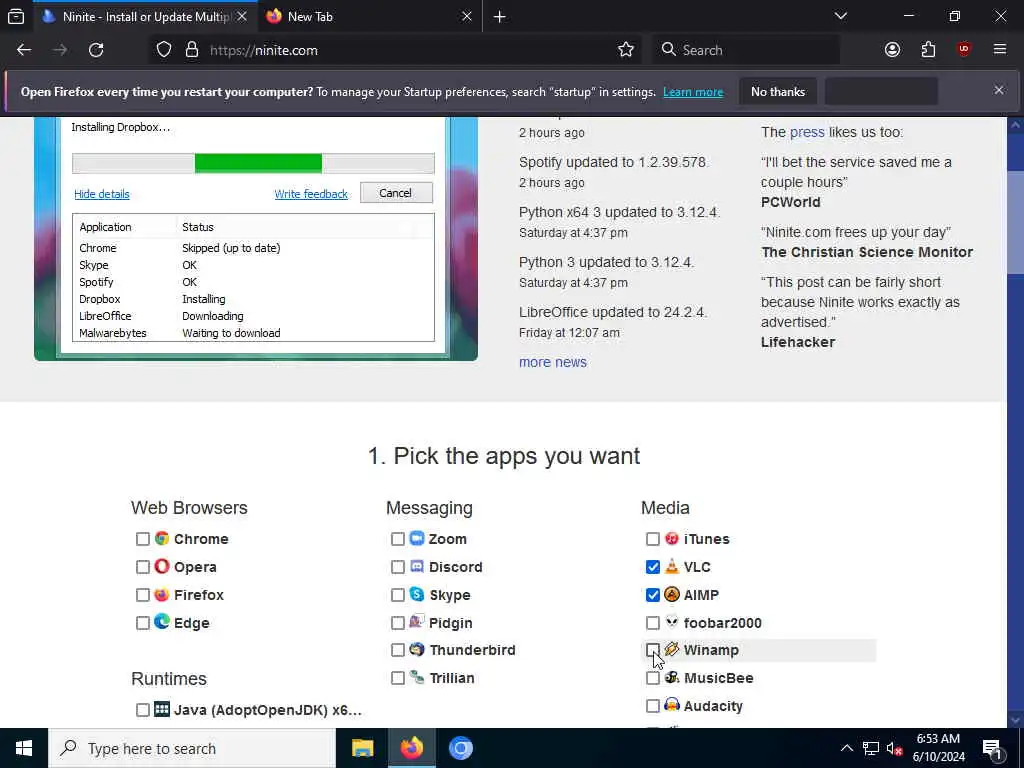Open the uBlock Origin extension icon
Image resolution: width=1024 pixels, height=768 pixels.
coord(964,50)
